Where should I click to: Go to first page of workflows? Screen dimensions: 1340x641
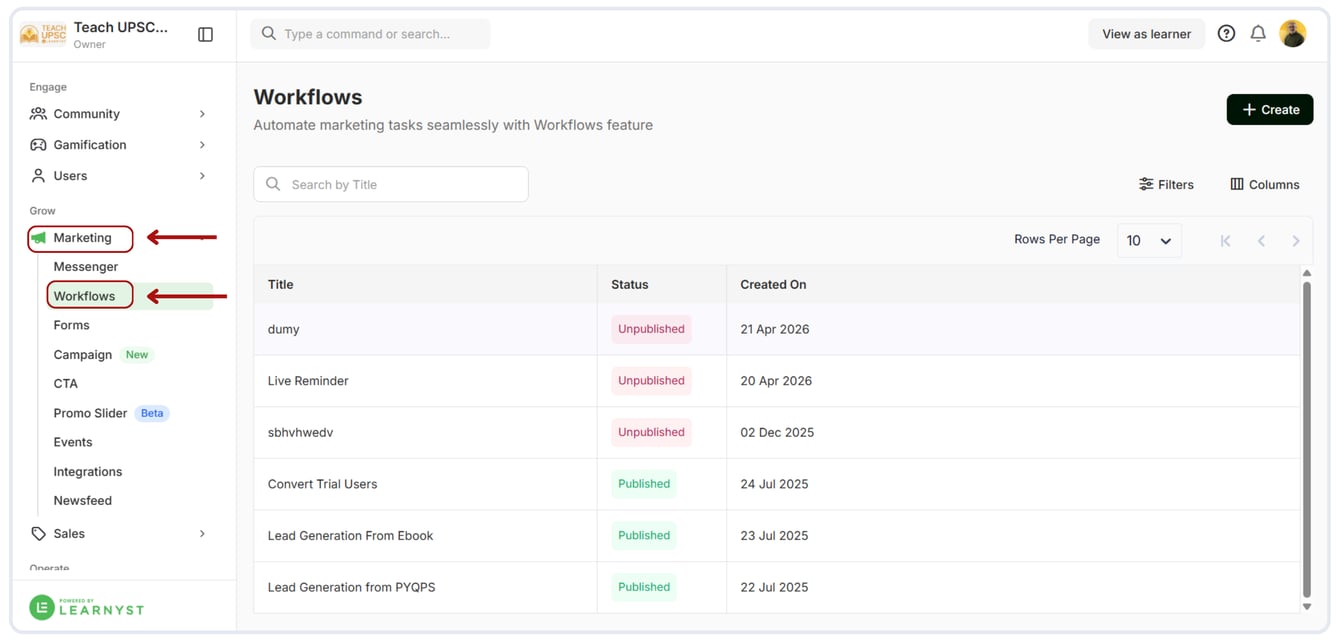coord(1225,241)
